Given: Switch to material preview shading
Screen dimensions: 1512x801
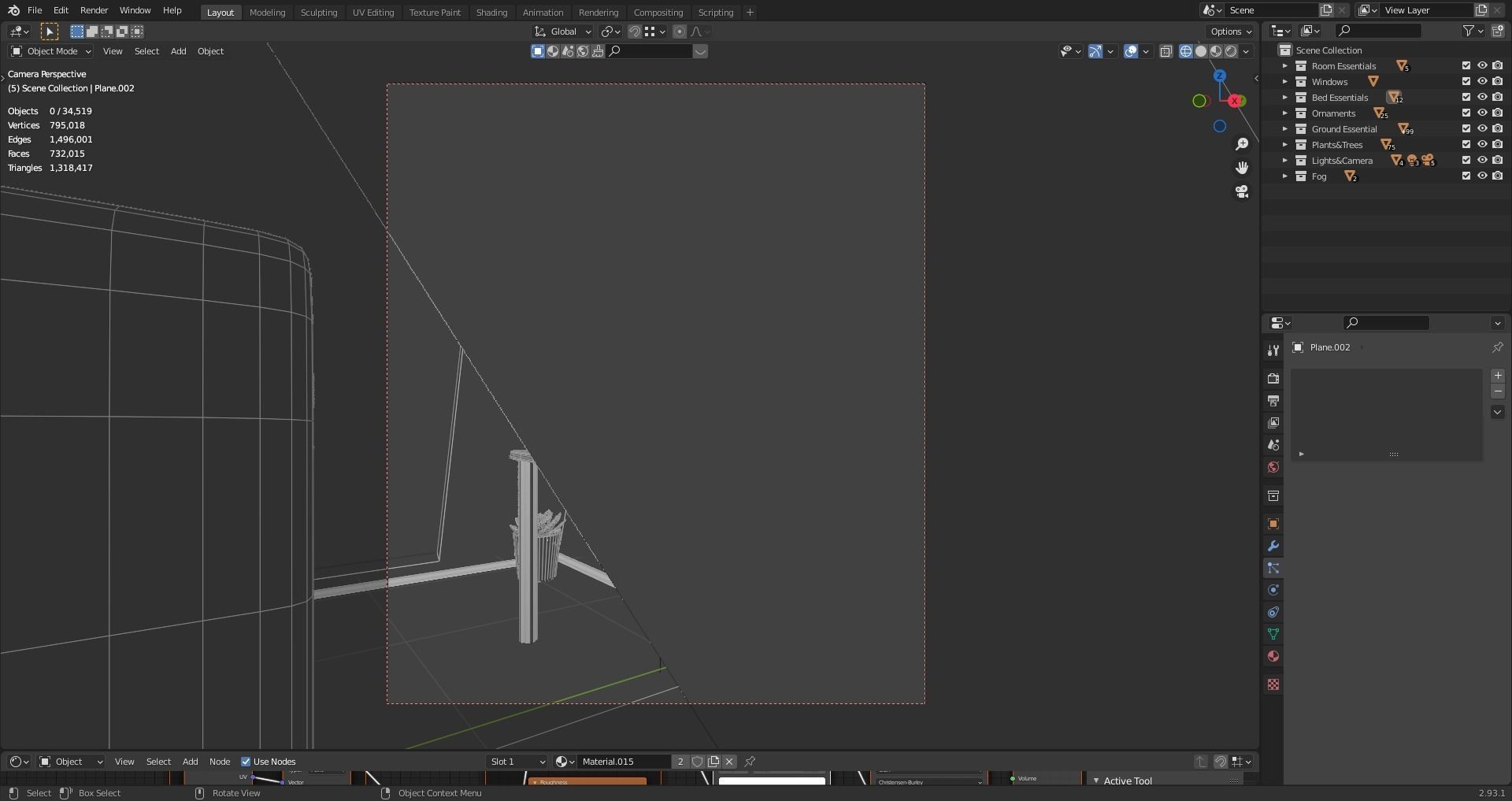Looking at the screenshot, I should point(1216,51).
